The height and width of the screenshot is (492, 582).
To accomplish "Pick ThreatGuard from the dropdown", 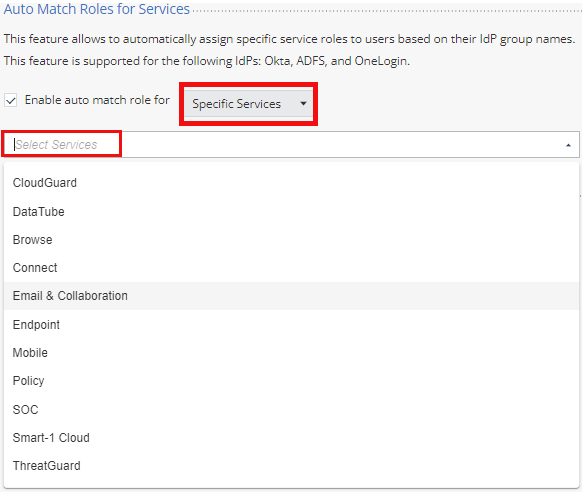I will pos(291,466).
